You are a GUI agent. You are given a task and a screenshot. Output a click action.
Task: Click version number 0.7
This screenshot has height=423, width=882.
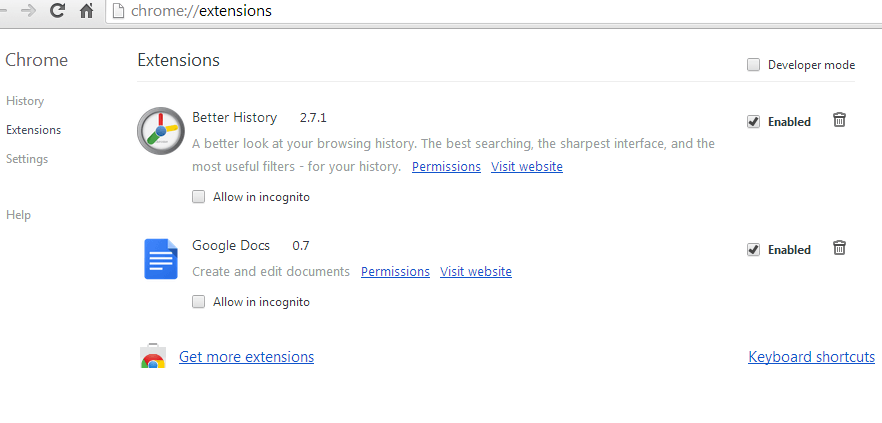click(x=300, y=246)
